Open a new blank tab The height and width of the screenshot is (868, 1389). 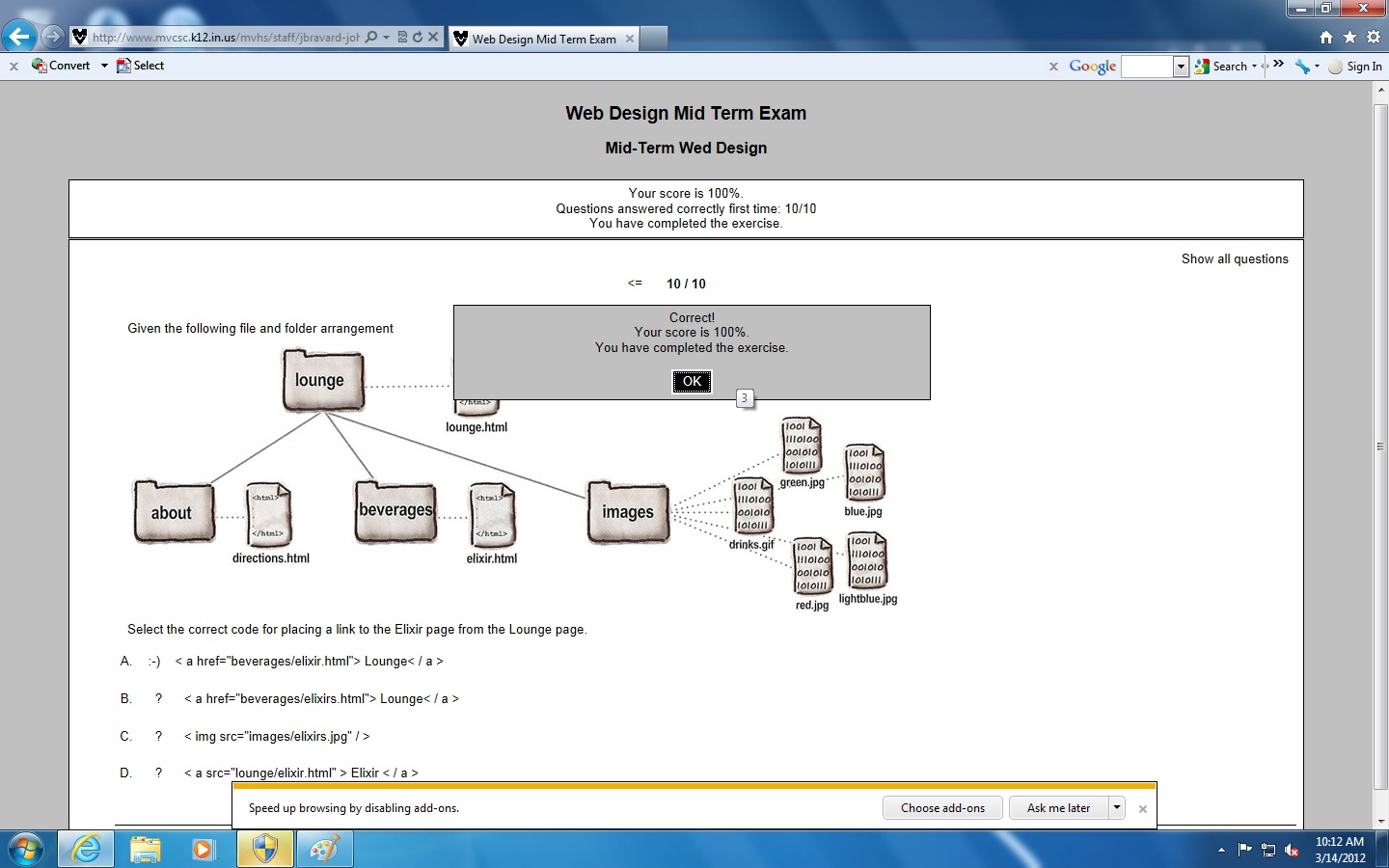pos(653,39)
